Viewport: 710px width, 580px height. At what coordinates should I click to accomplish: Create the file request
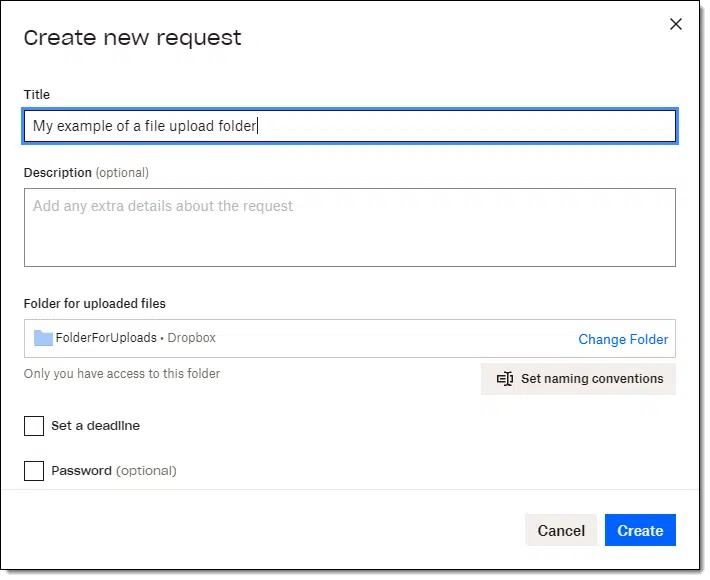tap(640, 530)
